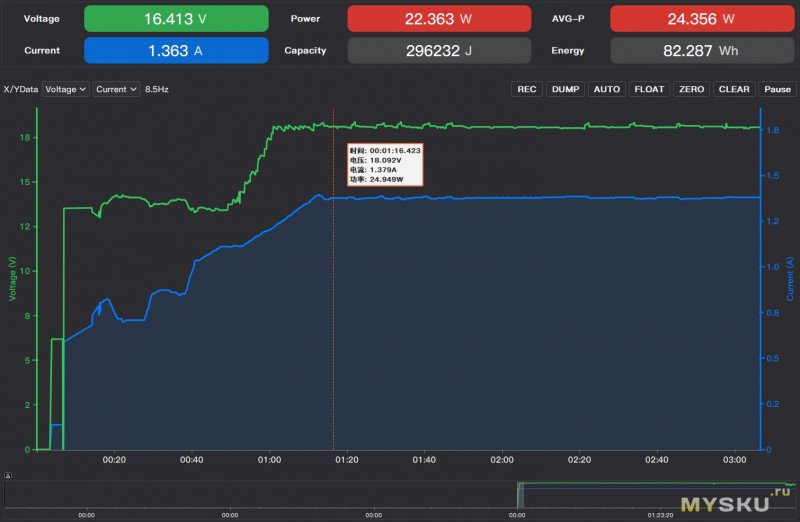The width and height of the screenshot is (800, 522).
Task: Click the Capacity readout 296232 J
Action: 439,50
